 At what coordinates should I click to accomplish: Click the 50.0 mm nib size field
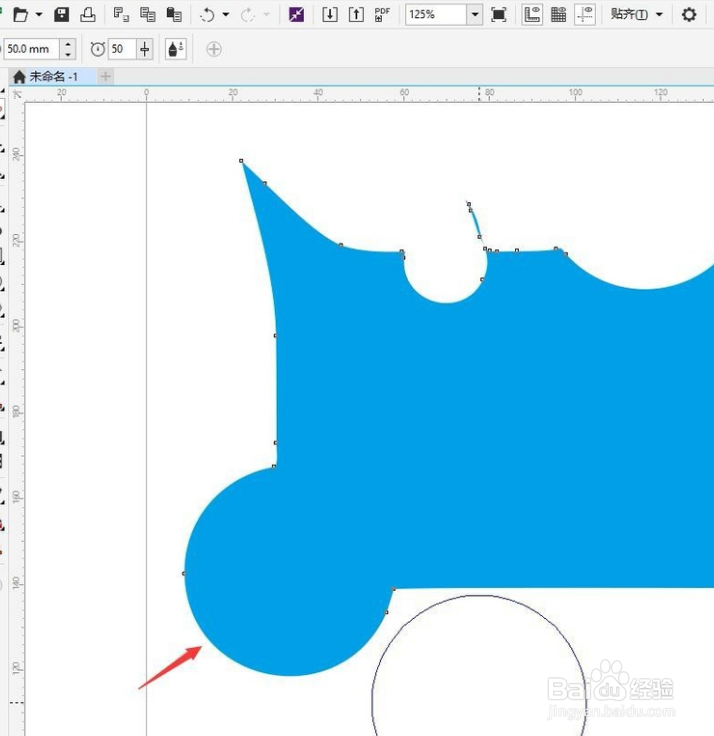tap(31, 49)
